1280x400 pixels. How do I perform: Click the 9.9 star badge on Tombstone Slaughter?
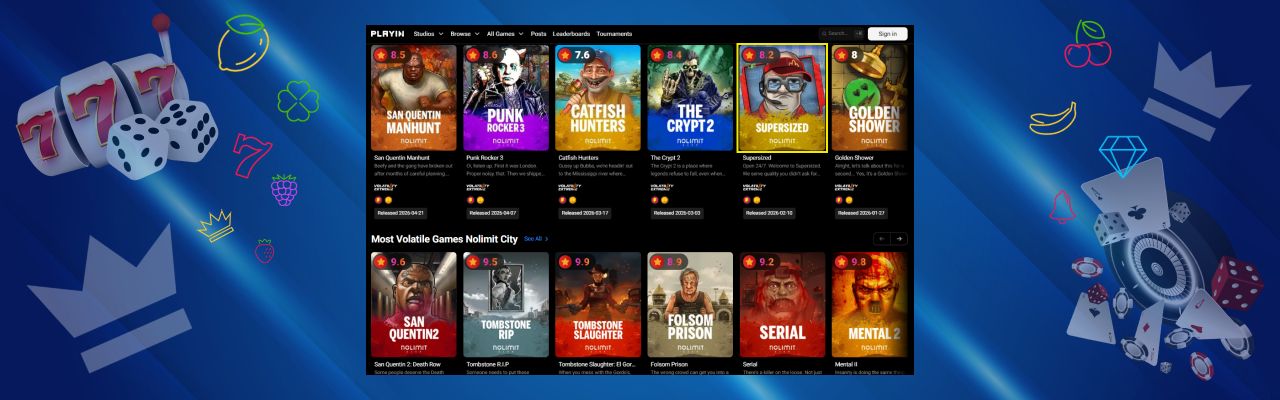(575, 262)
